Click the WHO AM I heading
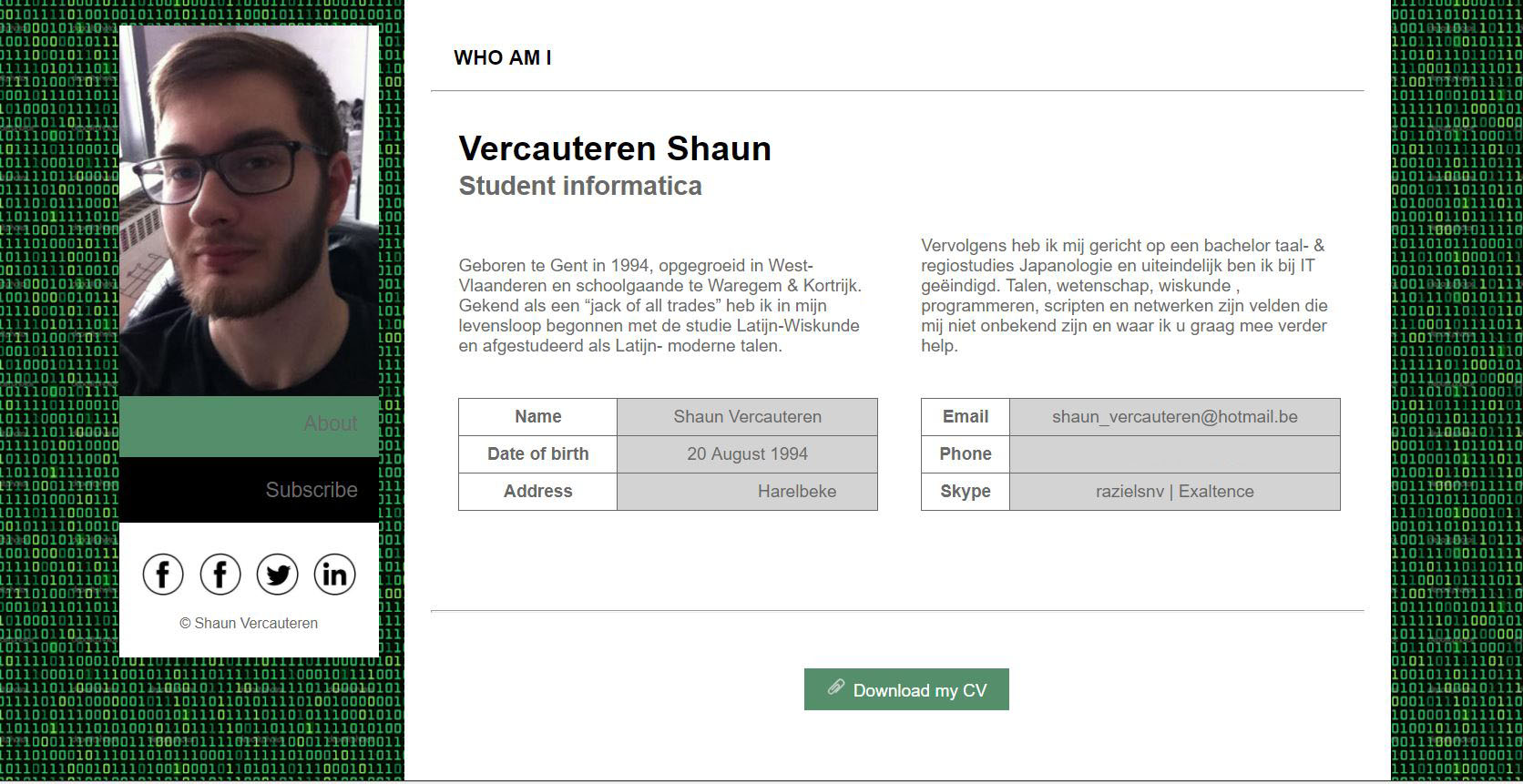1523x784 pixels. (502, 58)
